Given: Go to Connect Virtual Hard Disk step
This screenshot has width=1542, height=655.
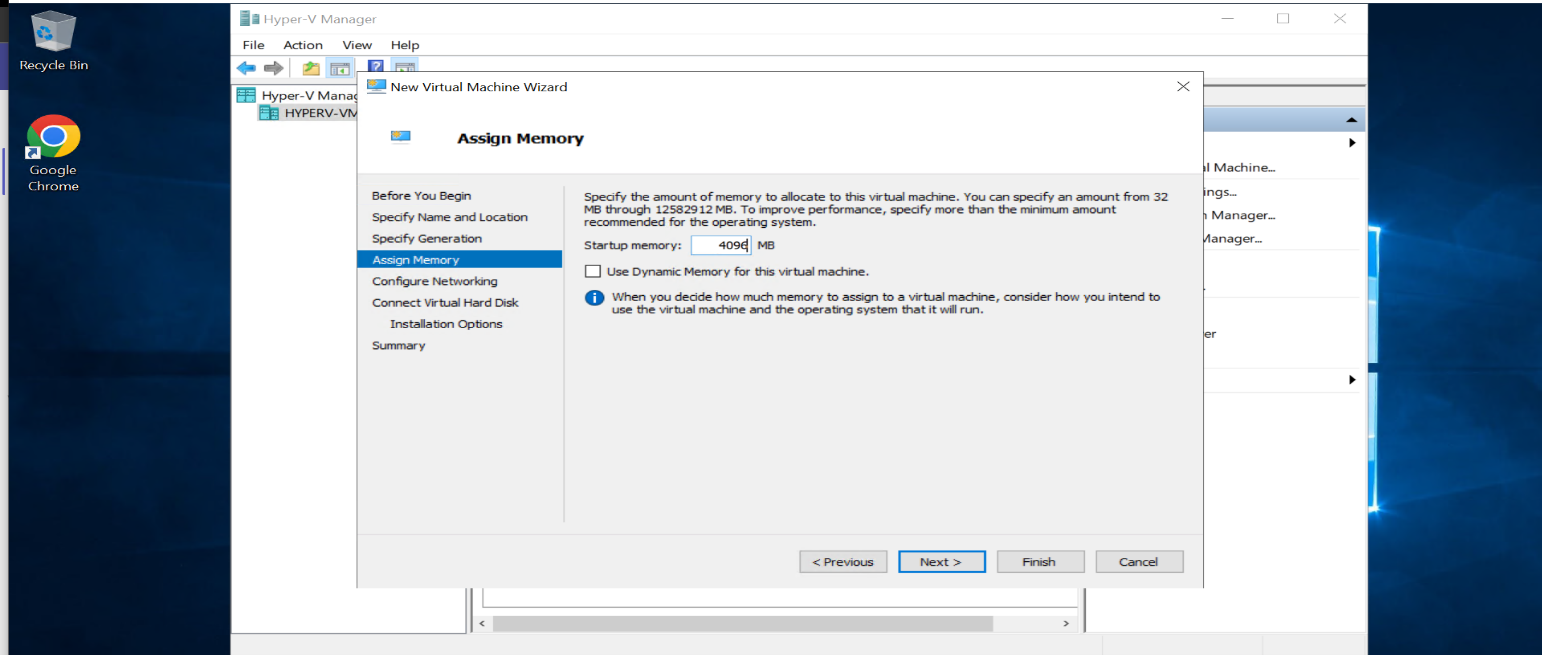Looking at the screenshot, I should tap(446, 302).
